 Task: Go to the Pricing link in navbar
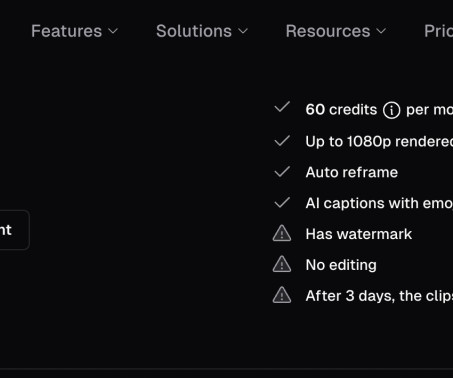tap(438, 31)
